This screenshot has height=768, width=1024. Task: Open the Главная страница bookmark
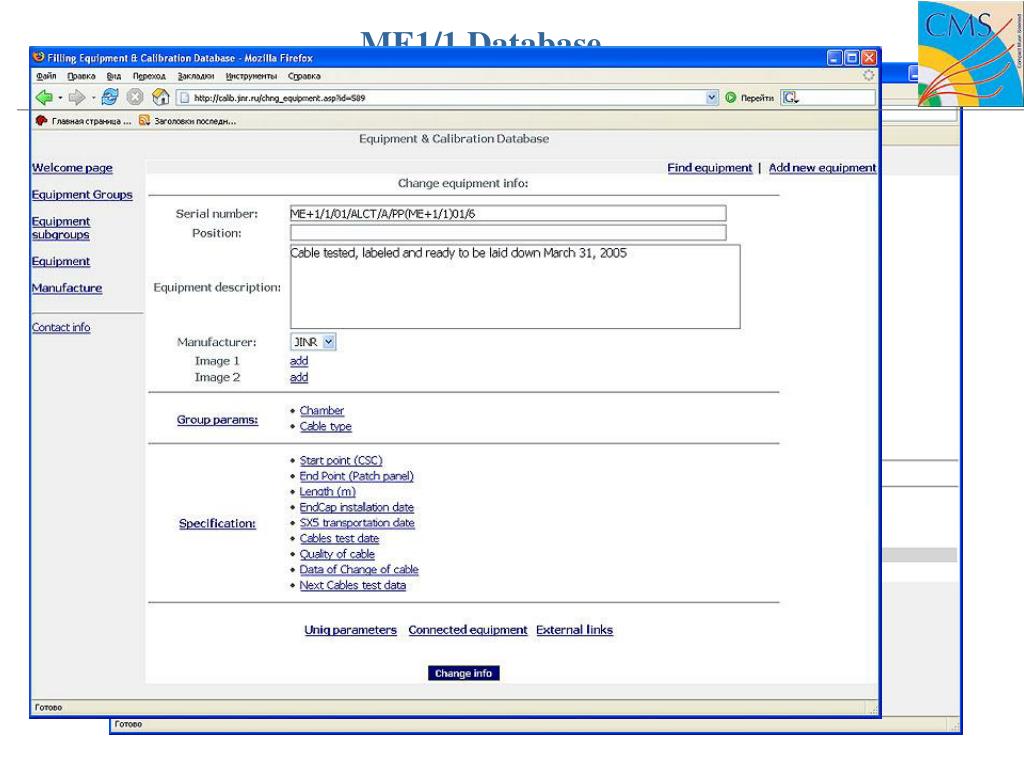(84, 121)
